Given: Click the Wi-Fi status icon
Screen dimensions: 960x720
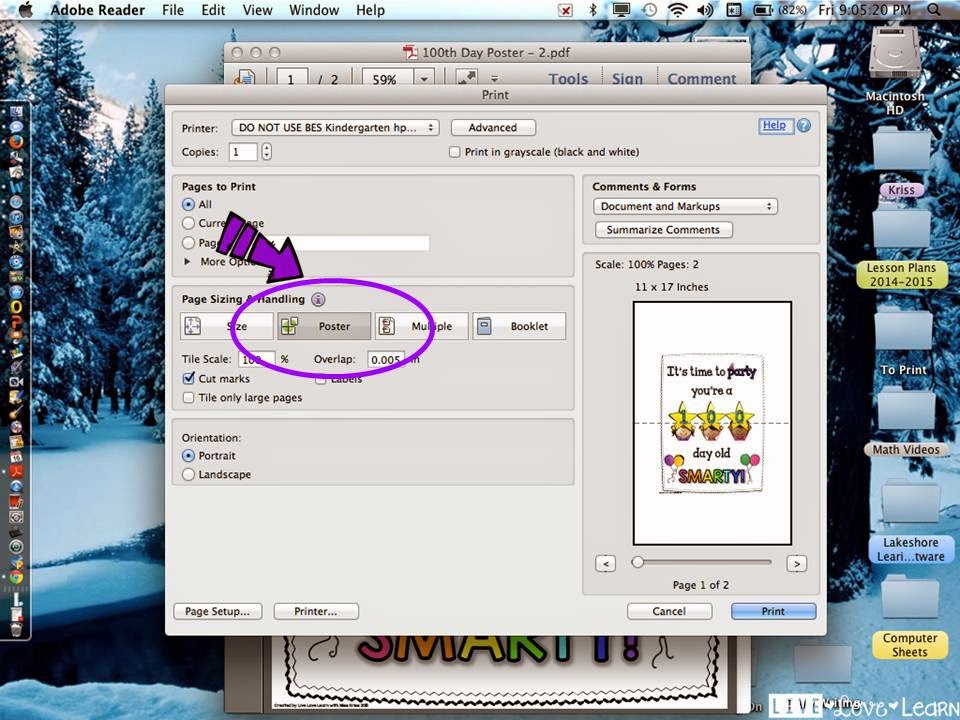Looking at the screenshot, I should click(677, 10).
